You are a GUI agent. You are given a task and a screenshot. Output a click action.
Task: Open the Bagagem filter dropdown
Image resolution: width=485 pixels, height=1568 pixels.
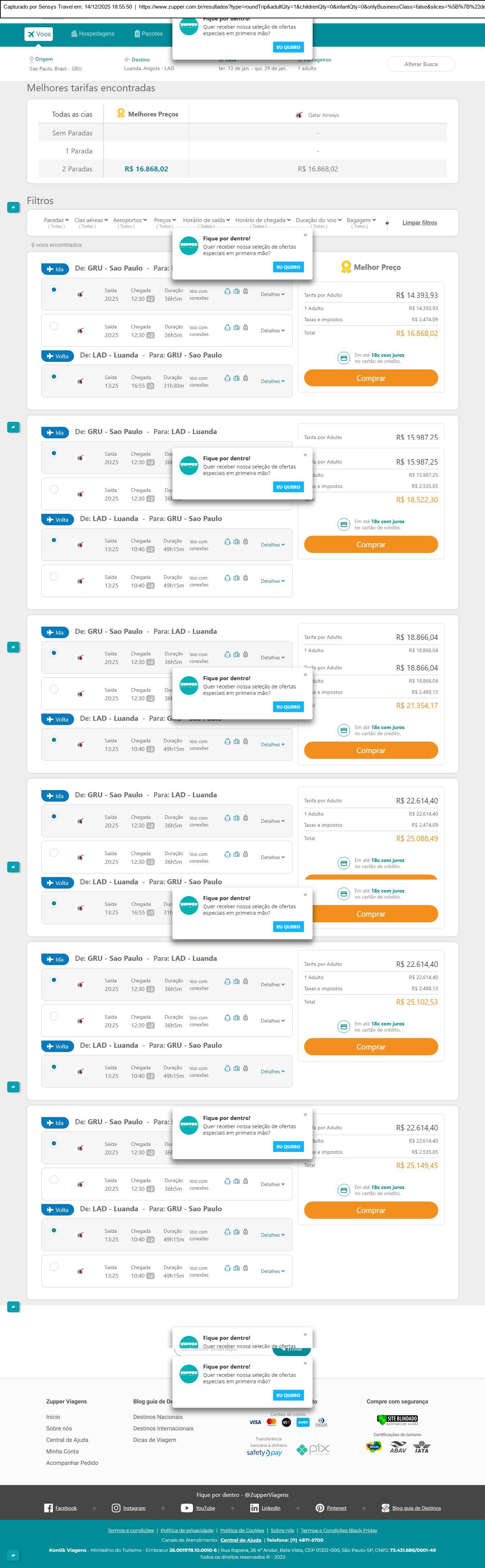pyautogui.click(x=361, y=220)
